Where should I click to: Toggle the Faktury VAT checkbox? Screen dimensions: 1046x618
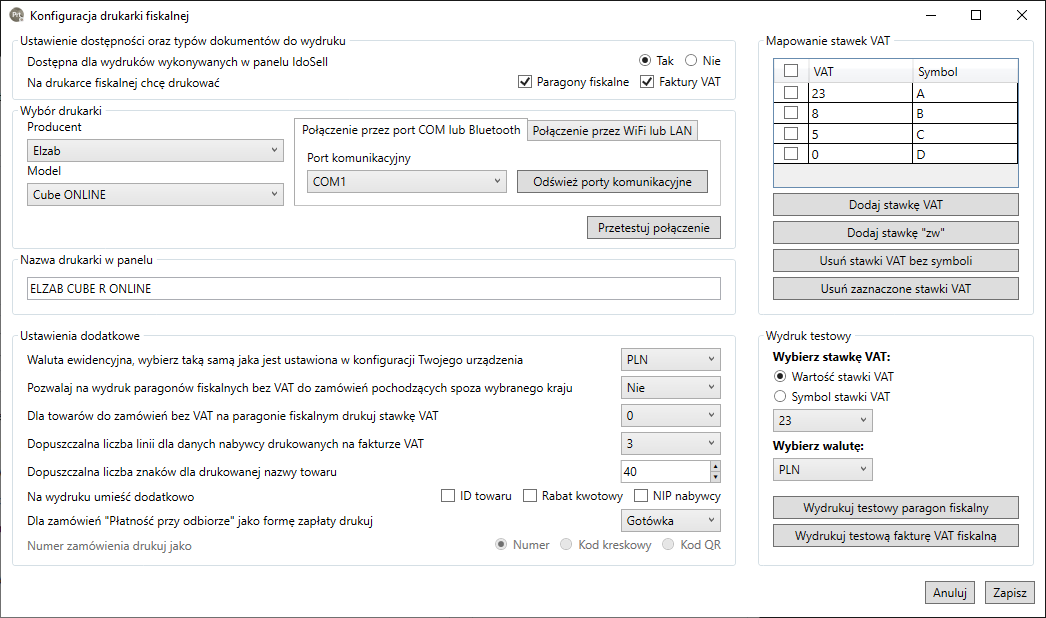click(x=647, y=82)
